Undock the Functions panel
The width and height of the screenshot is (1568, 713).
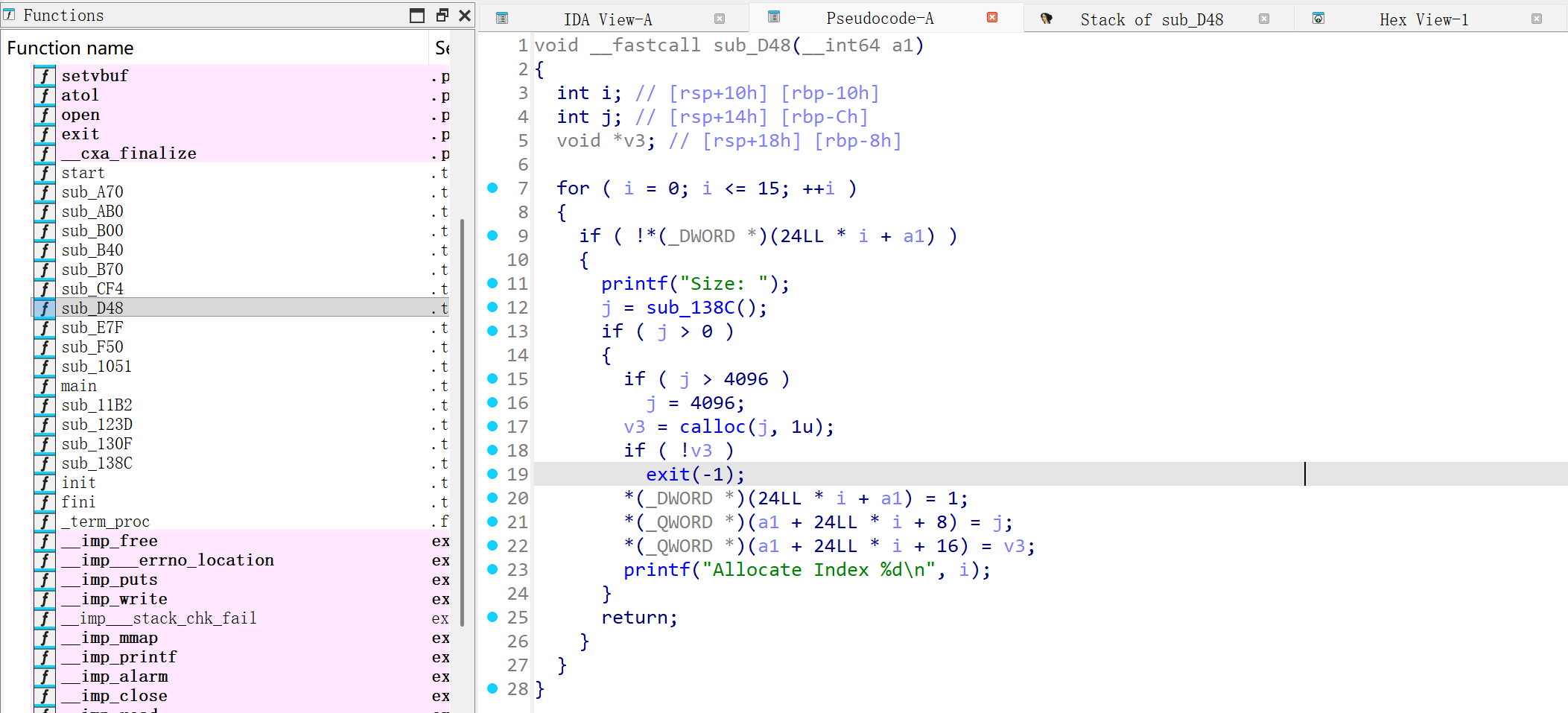pyautogui.click(x=442, y=15)
